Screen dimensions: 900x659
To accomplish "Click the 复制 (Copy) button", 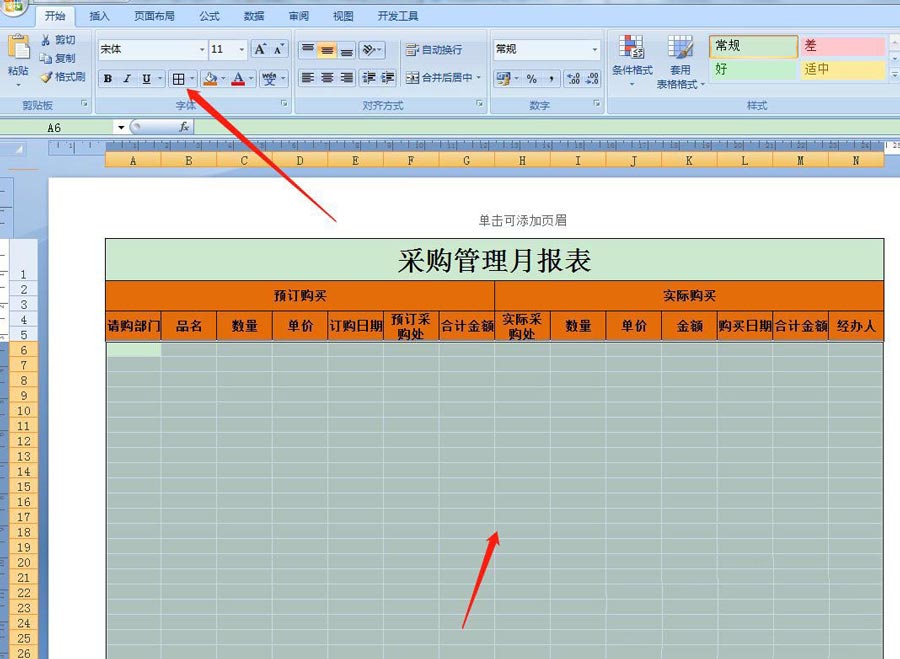I will point(58,56).
